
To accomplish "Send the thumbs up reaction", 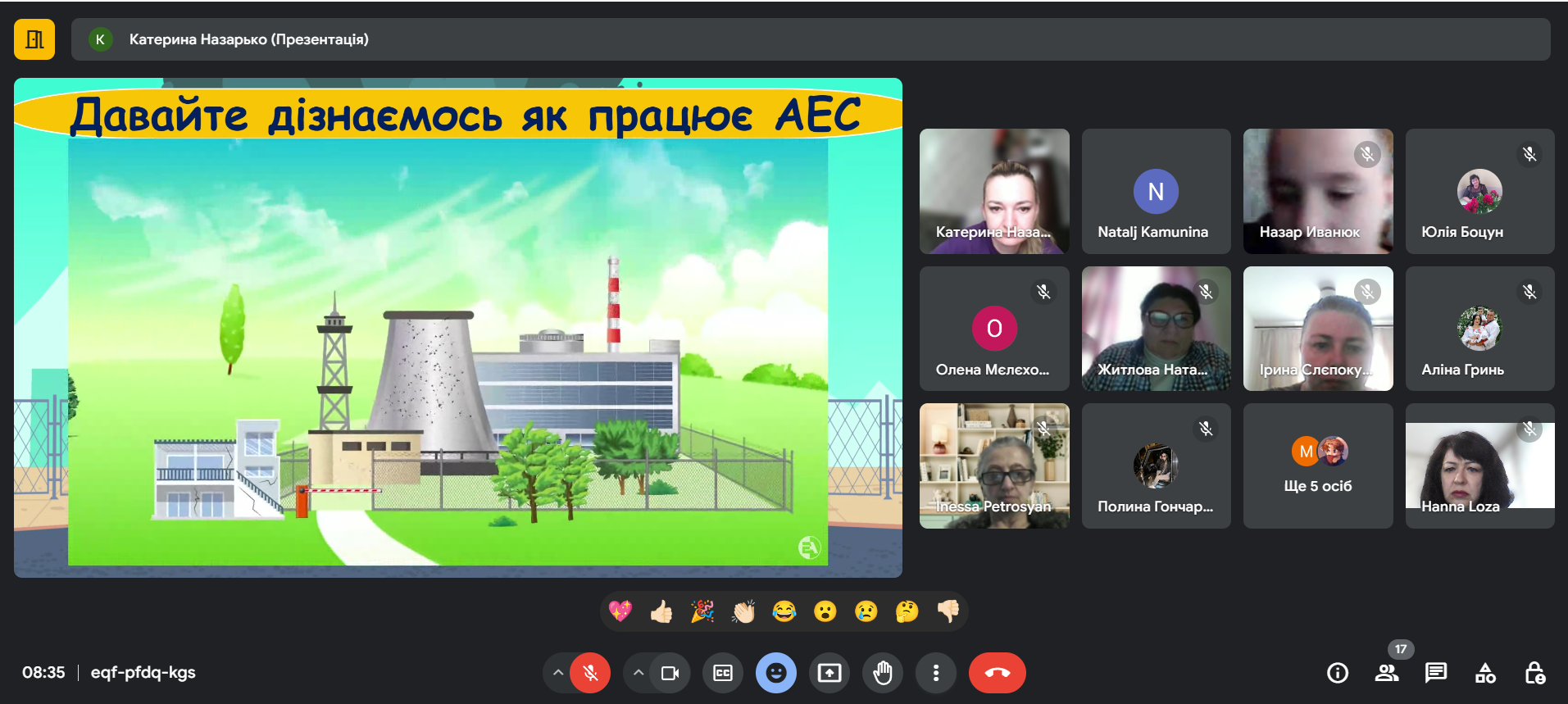I will pos(661,611).
